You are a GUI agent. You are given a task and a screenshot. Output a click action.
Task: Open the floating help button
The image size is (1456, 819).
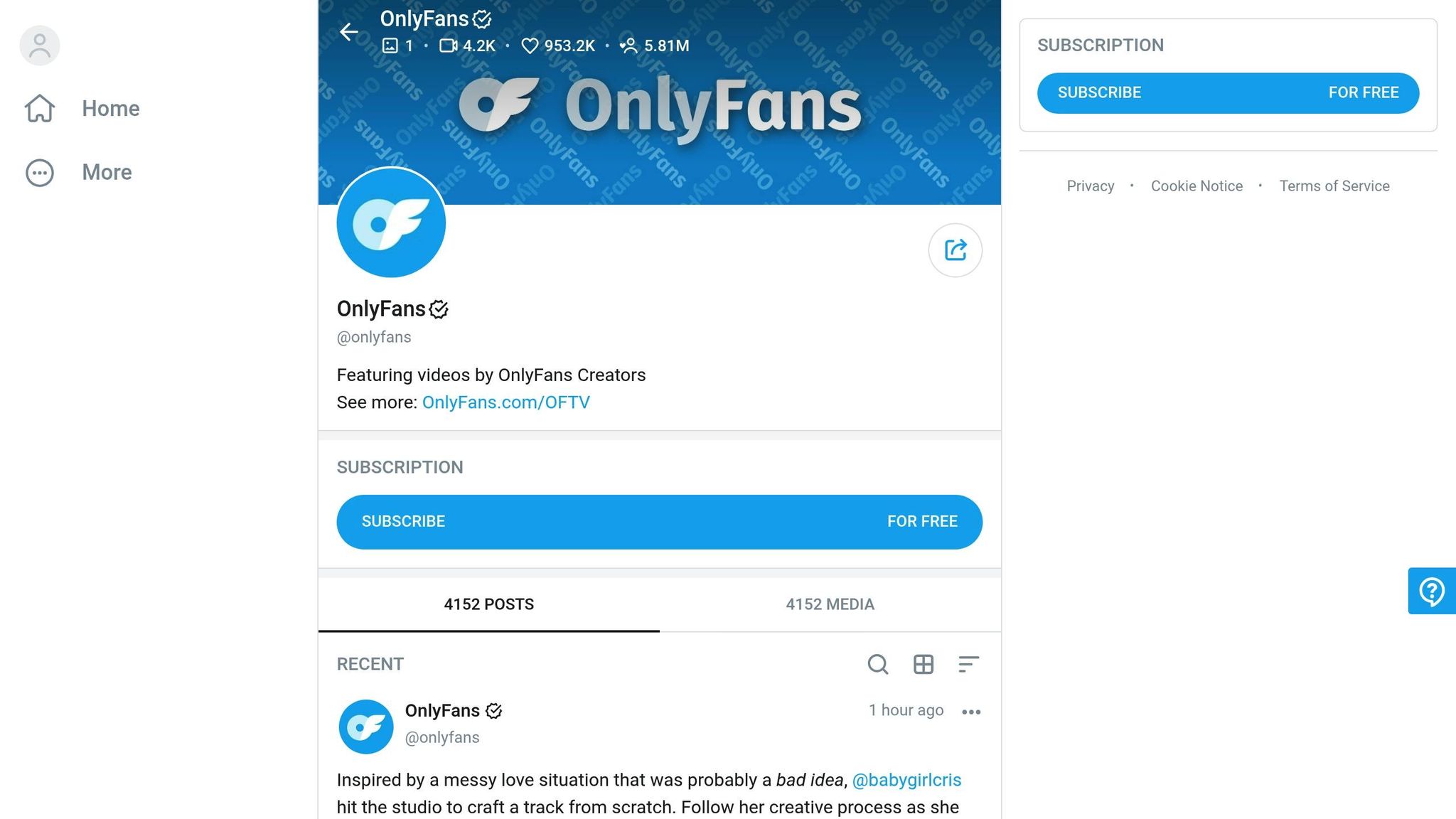click(1432, 591)
